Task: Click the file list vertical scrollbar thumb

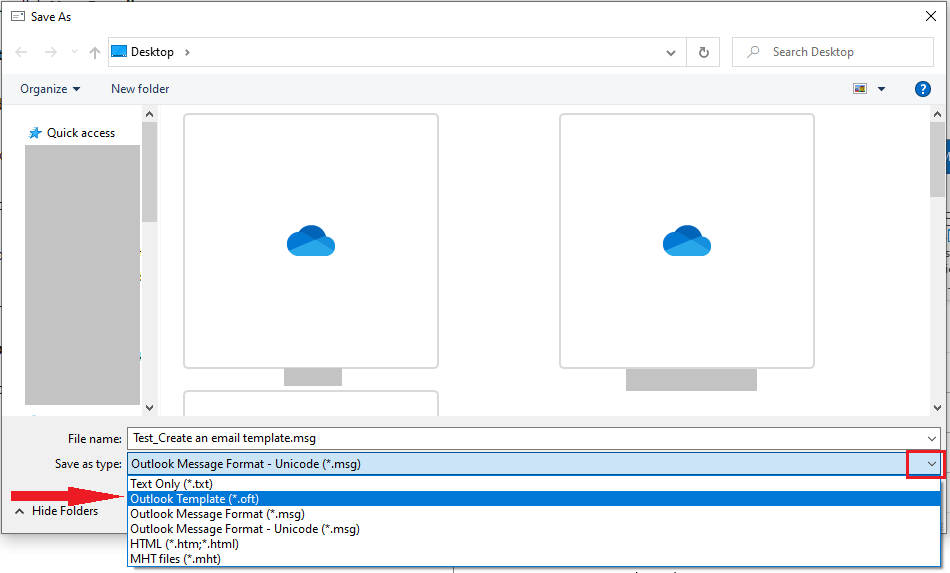Action: click(x=937, y=159)
